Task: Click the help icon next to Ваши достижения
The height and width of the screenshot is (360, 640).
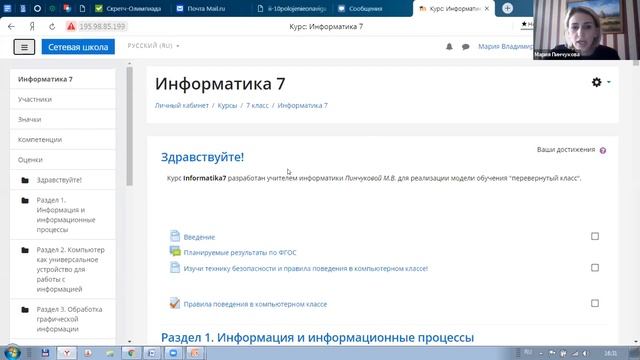Action: click(x=603, y=151)
